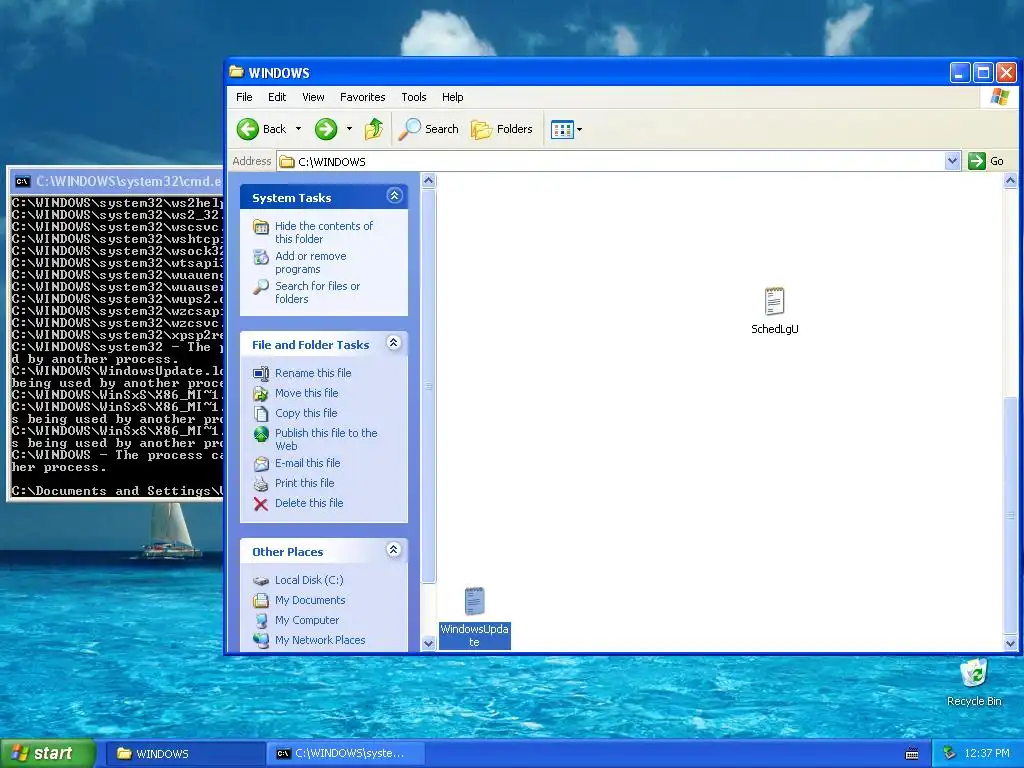
Task: Click the Rename this file link
Action: (x=313, y=373)
